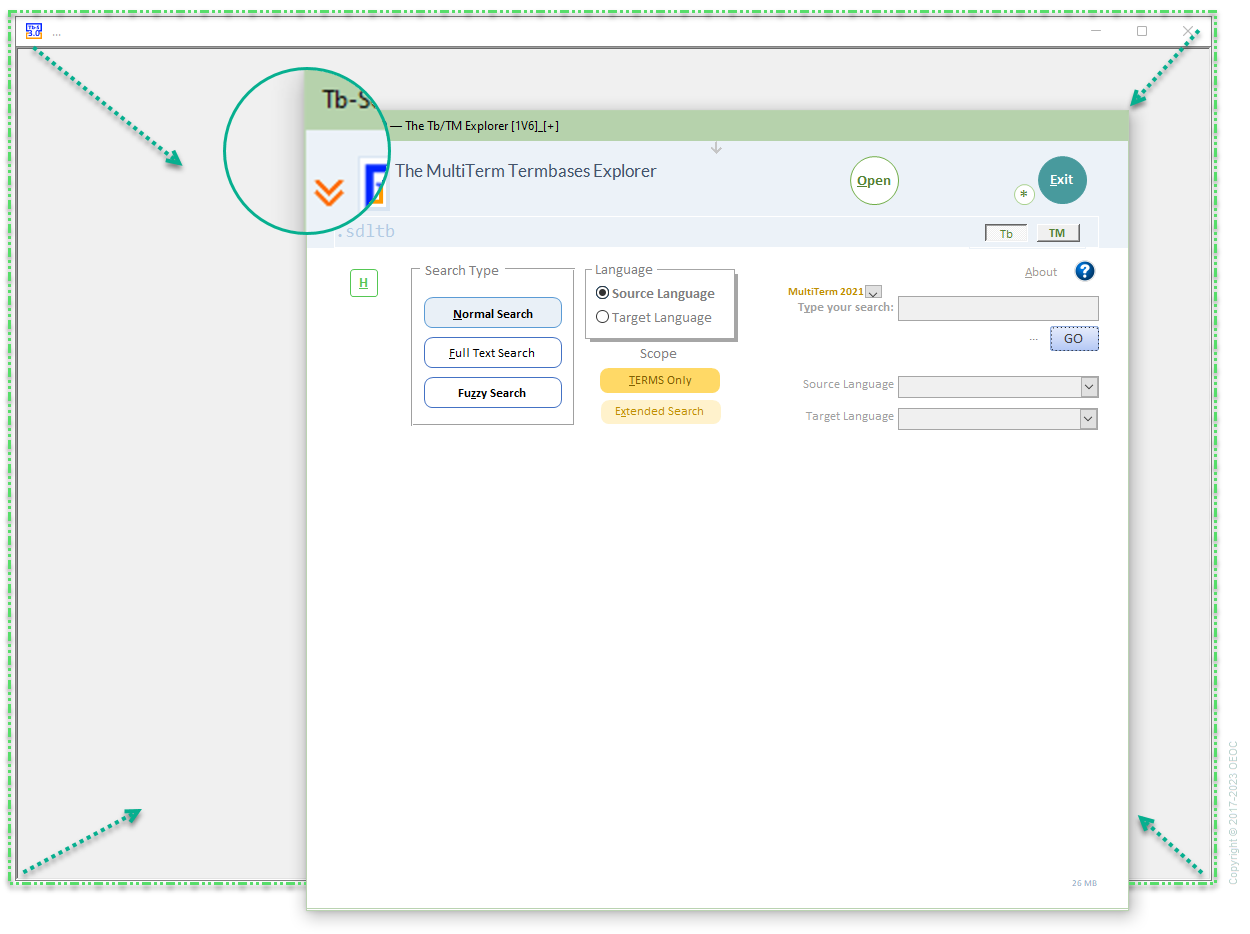Click the small green asterisk circle icon
The image size is (1250, 934).
(1024, 194)
